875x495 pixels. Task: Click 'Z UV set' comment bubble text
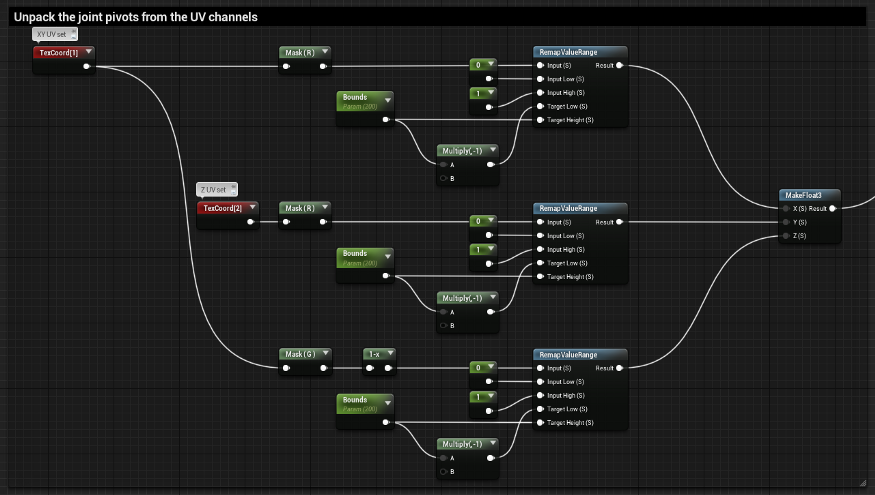pos(213,190)
